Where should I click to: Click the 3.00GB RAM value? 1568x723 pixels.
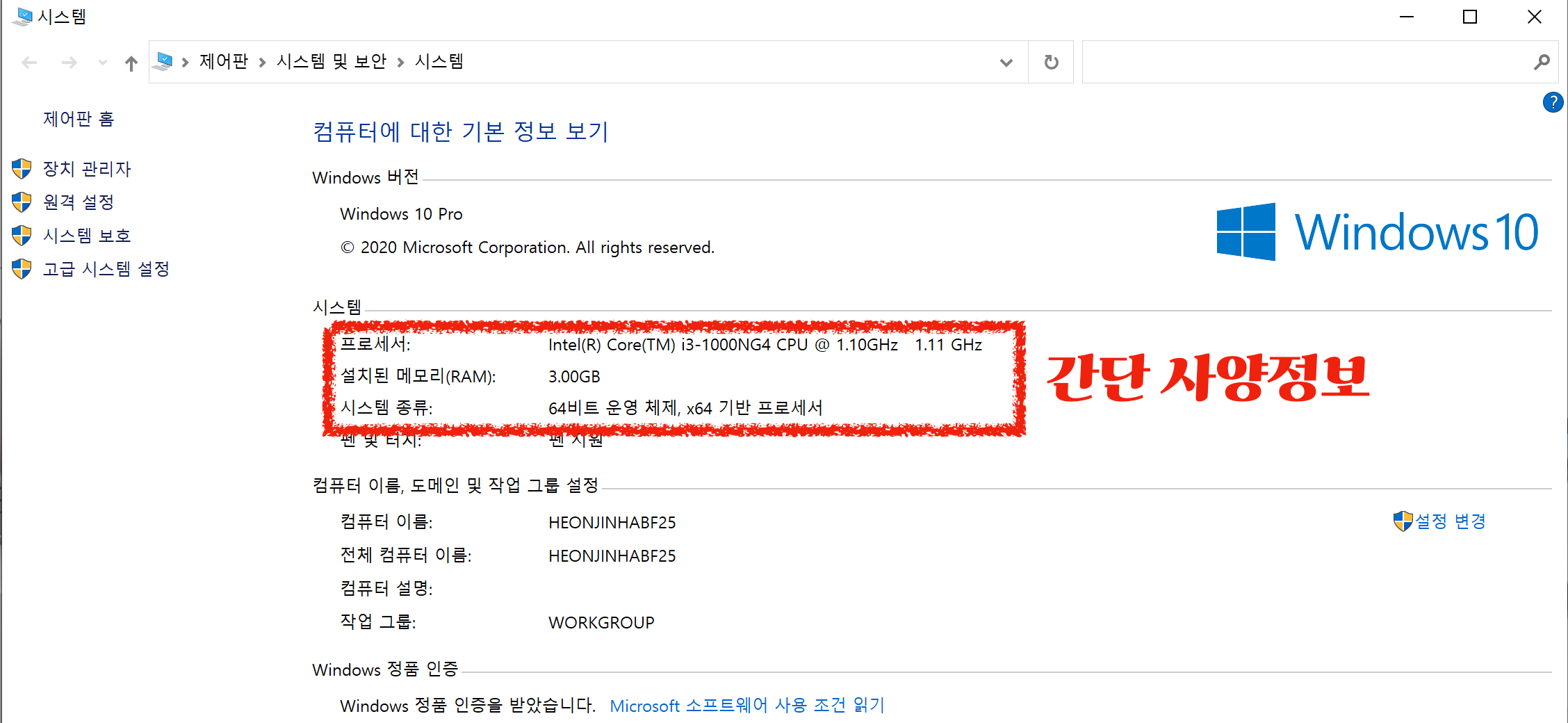click(574, 377)
